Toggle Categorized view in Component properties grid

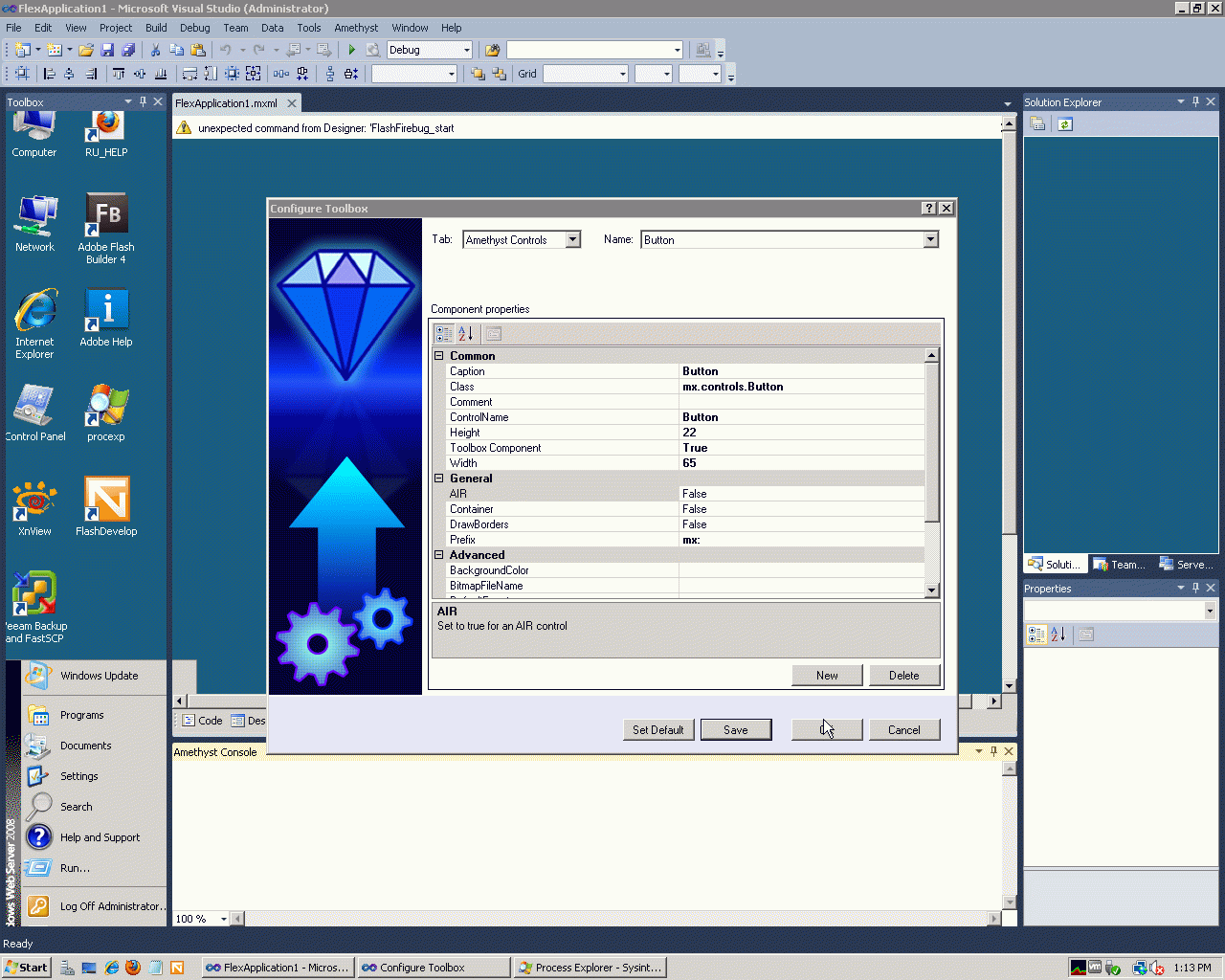tap(444, 334)
